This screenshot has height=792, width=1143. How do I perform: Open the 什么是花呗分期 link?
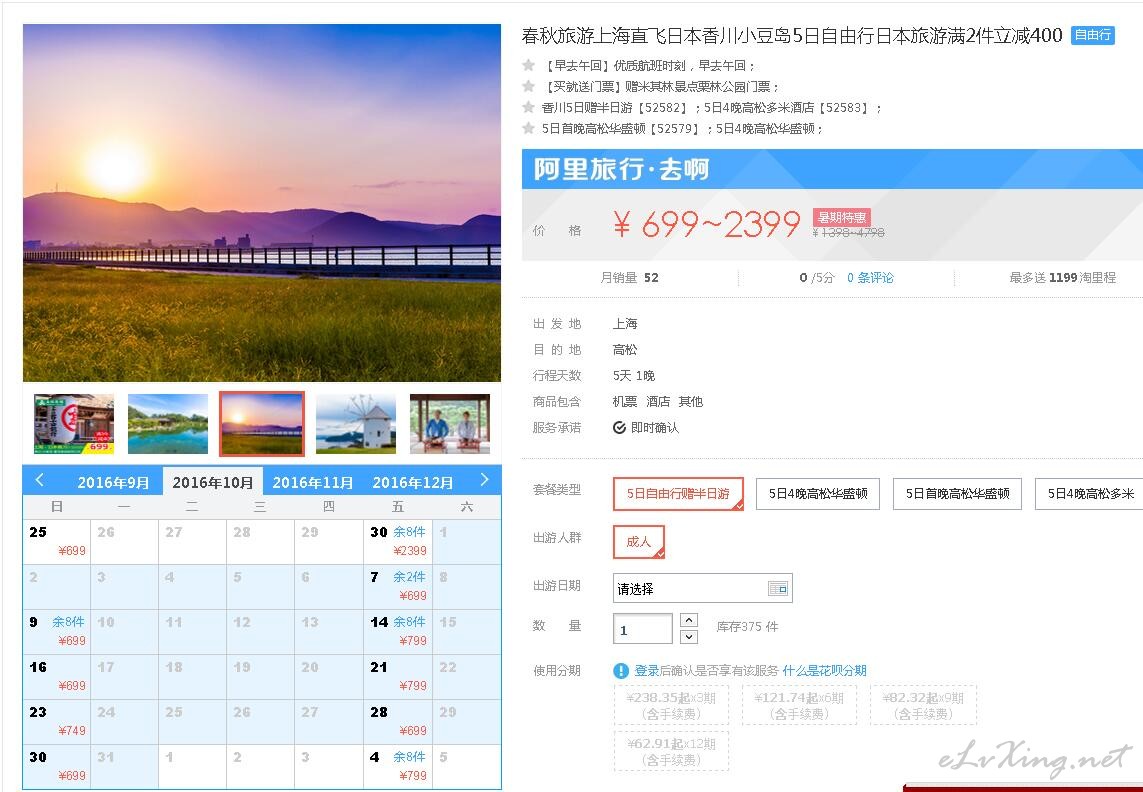tap(824, 670)
